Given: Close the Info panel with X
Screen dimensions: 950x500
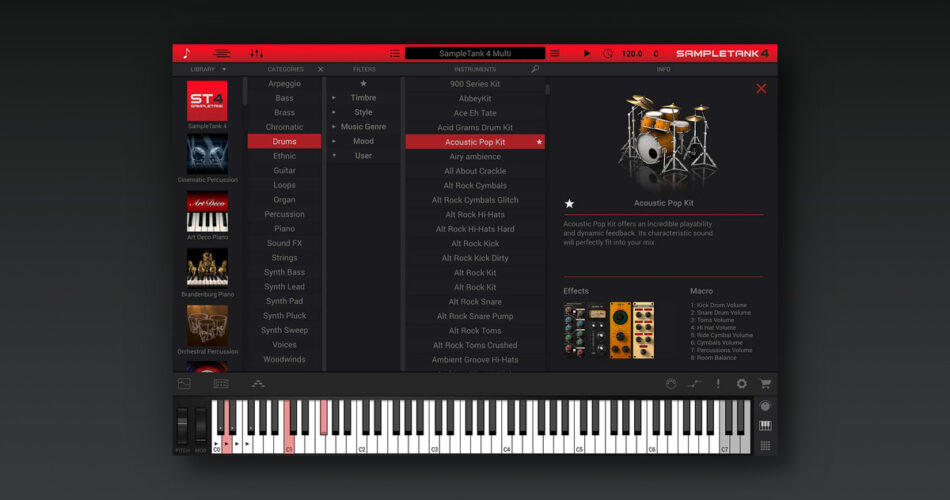Looking at the screenshot, I should tap(761, 89).
